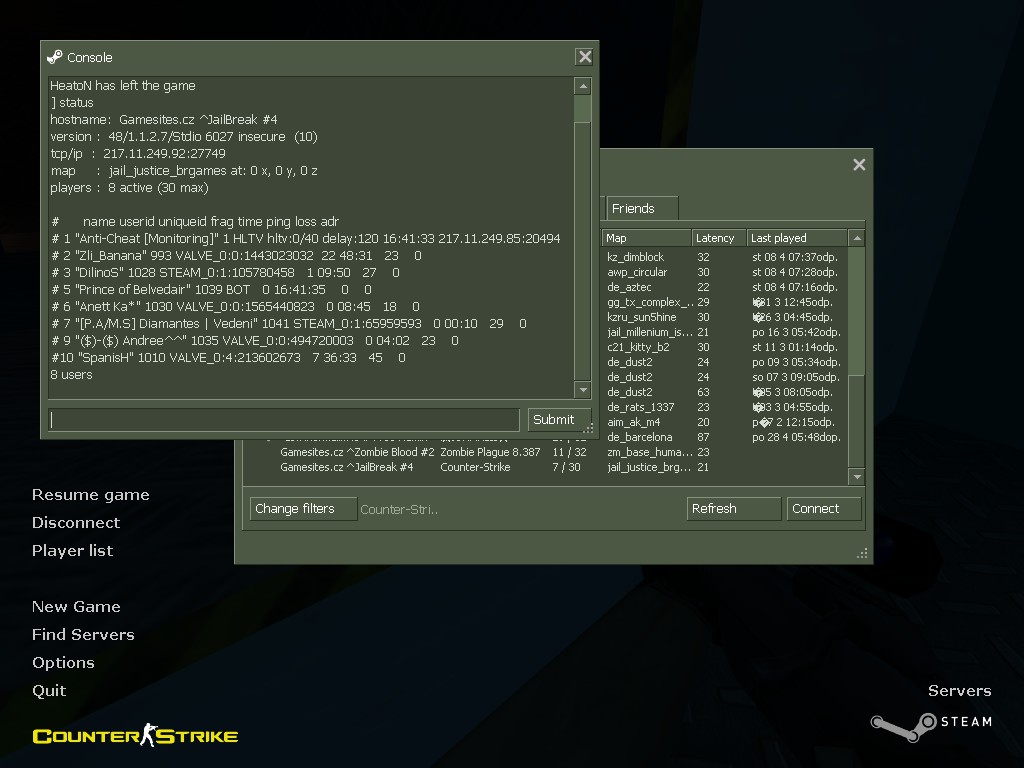Screen dimensions: 1024x768
Task: Switch to the Friends tab
Action: (x=641, y=208)
